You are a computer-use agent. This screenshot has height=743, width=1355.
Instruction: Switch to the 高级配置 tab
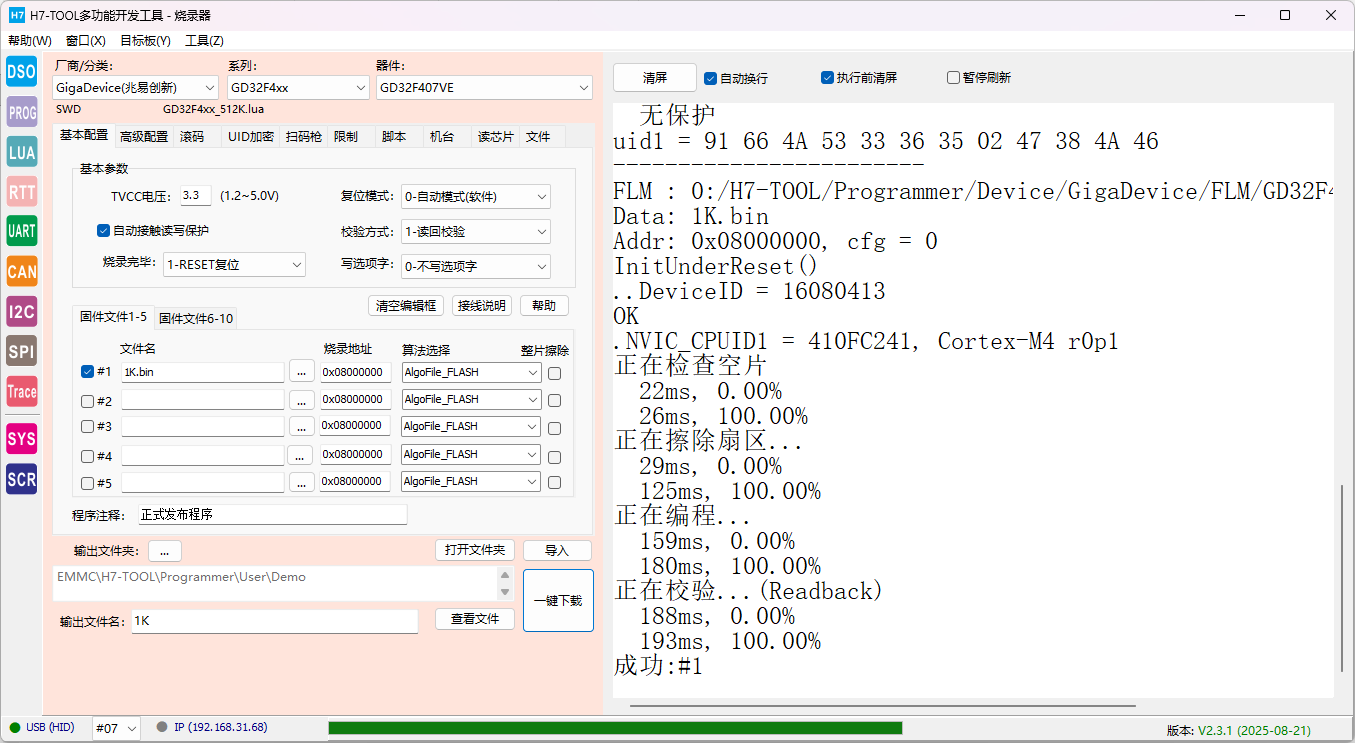tap(144, 137)
